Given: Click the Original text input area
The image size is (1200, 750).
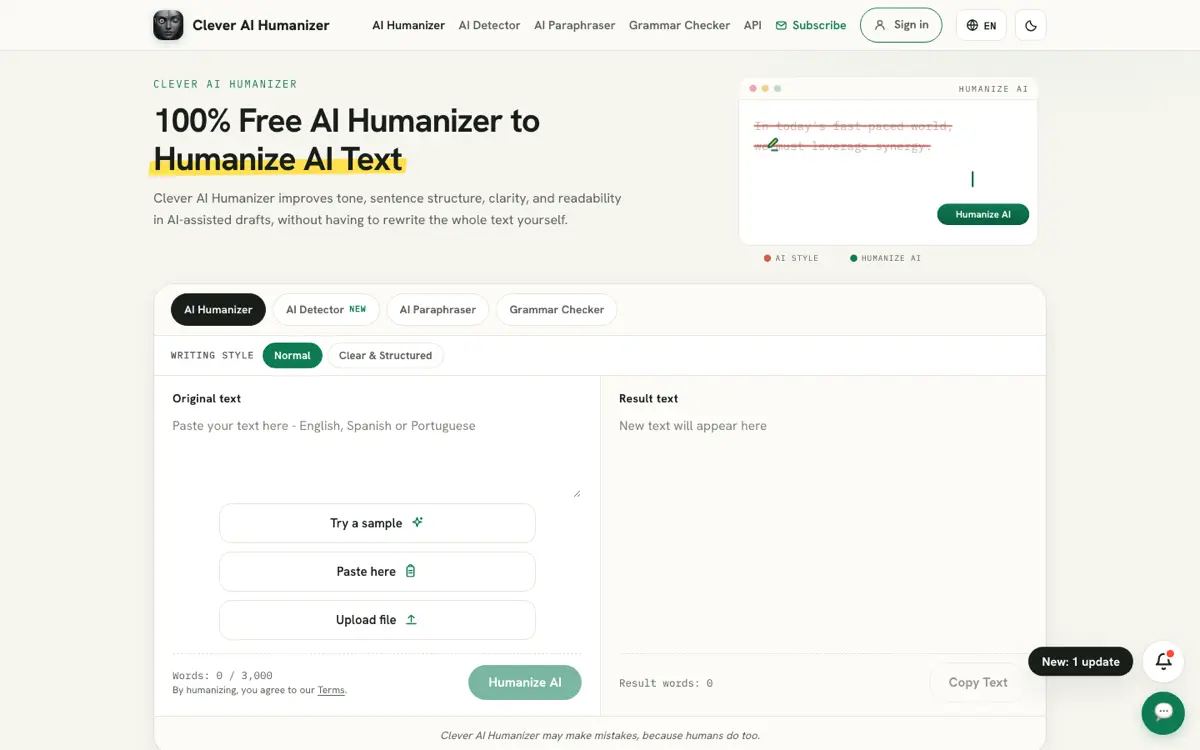Looking at the screenshot, I should [377, 456].
